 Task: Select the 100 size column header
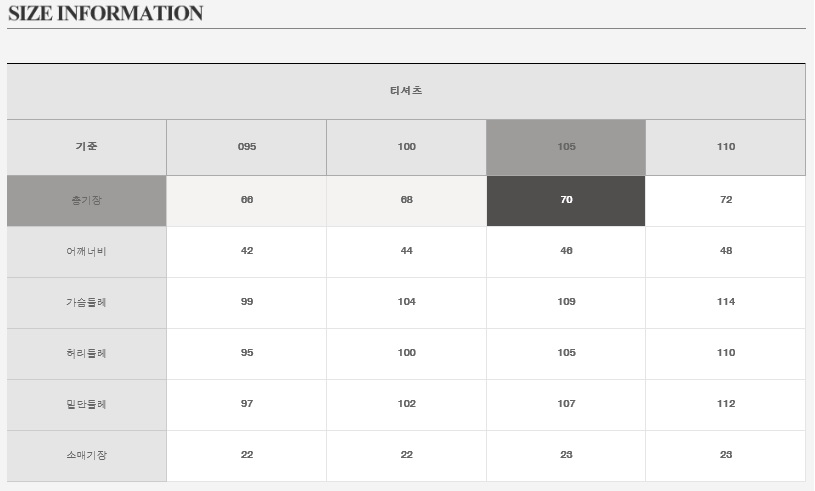click(x=406, y=147)
